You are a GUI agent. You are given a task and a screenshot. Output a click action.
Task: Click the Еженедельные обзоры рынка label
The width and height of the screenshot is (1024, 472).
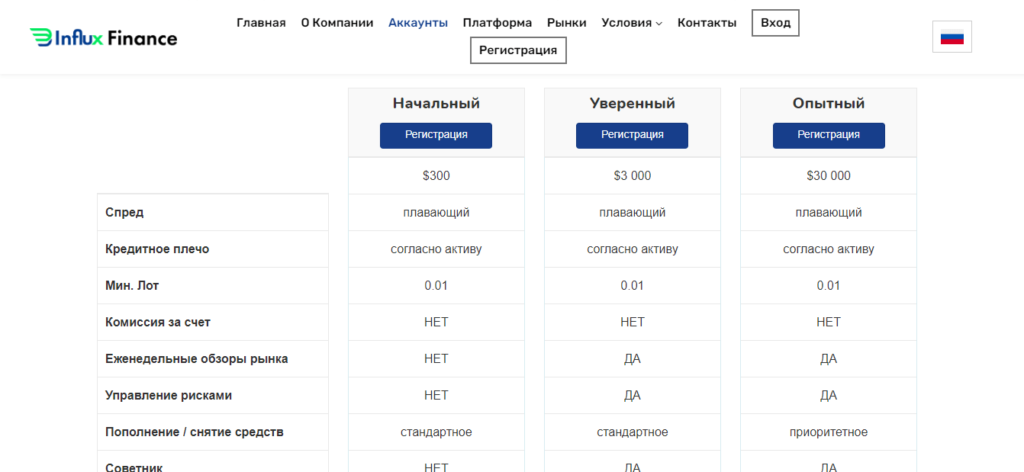coord(197,358)
